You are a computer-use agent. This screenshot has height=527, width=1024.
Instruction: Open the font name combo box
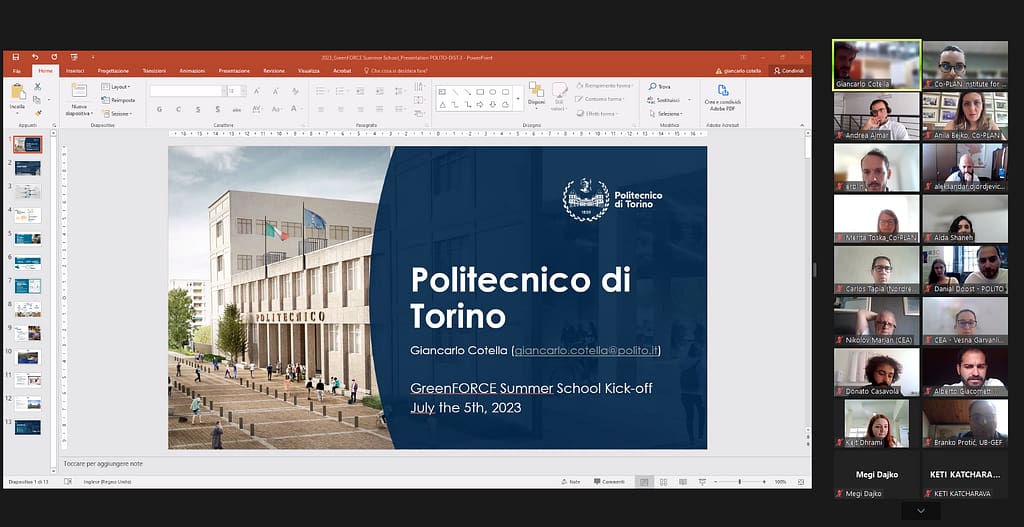[187, 91]
